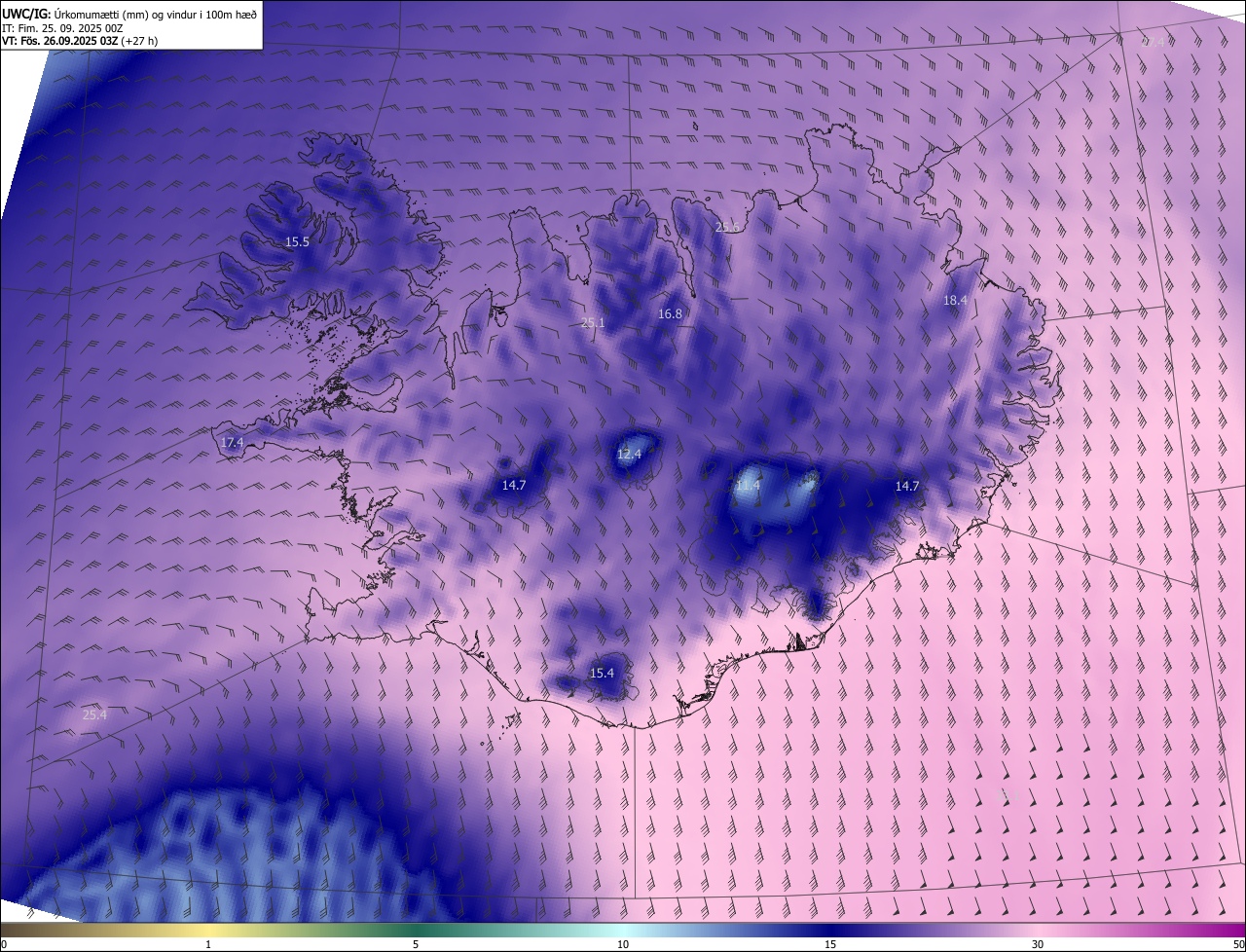The image size is (1246, 952).
Task: Click the '50' tick on the colour scale
Action: point(1238,944)
